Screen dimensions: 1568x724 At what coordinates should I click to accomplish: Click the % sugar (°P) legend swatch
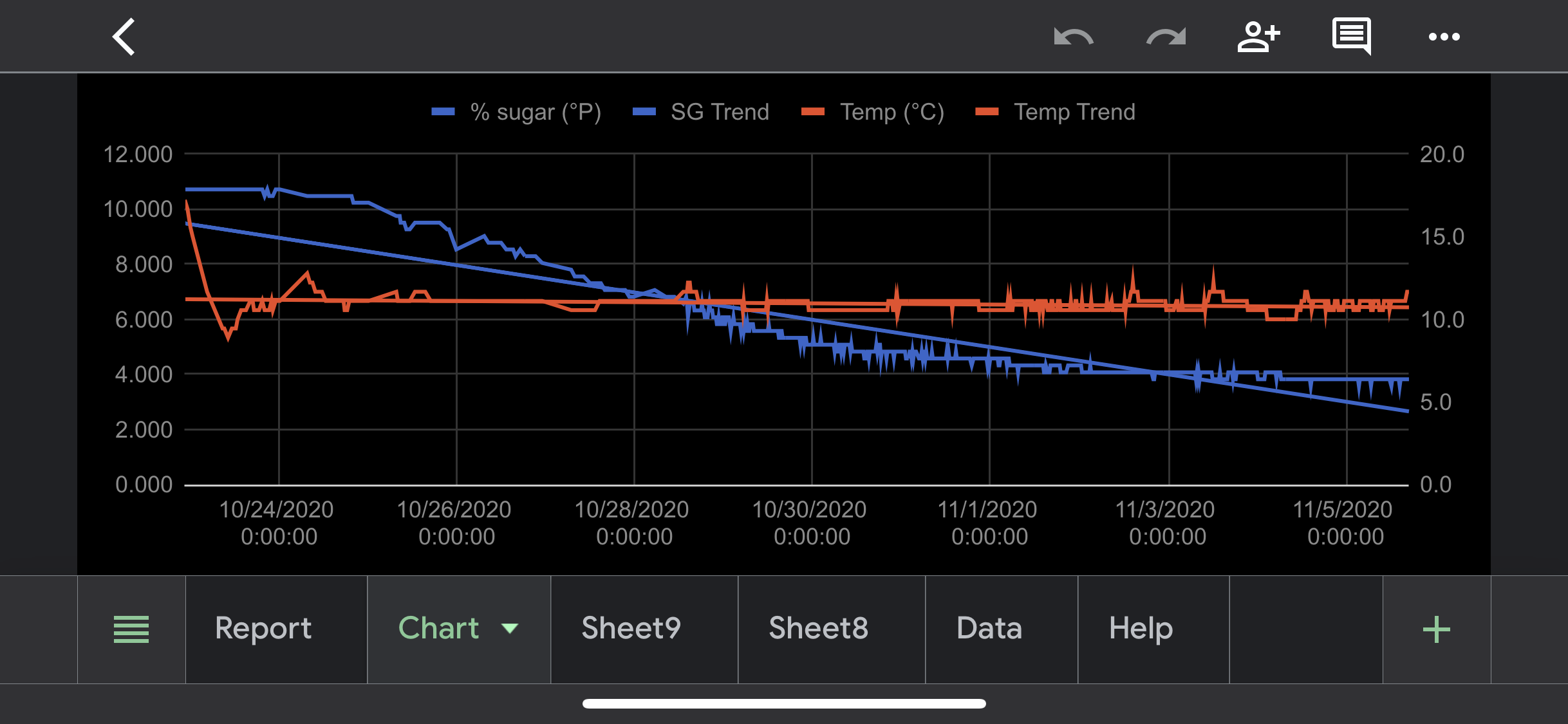443,112
